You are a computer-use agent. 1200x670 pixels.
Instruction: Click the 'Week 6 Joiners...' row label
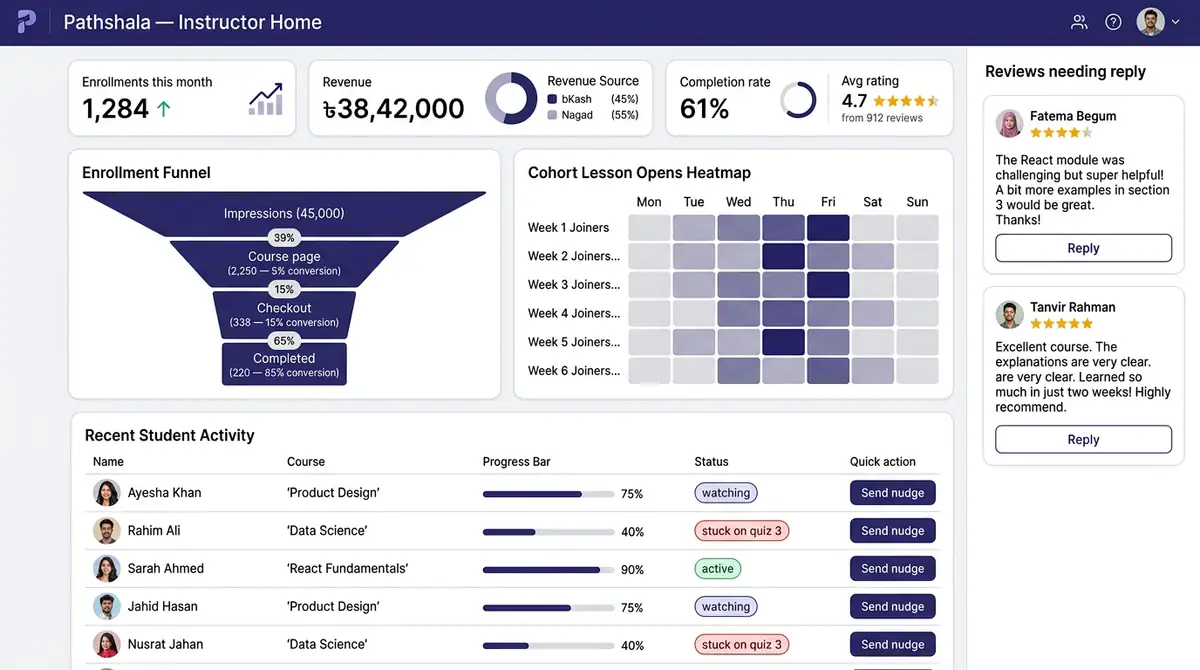[574, 371]
